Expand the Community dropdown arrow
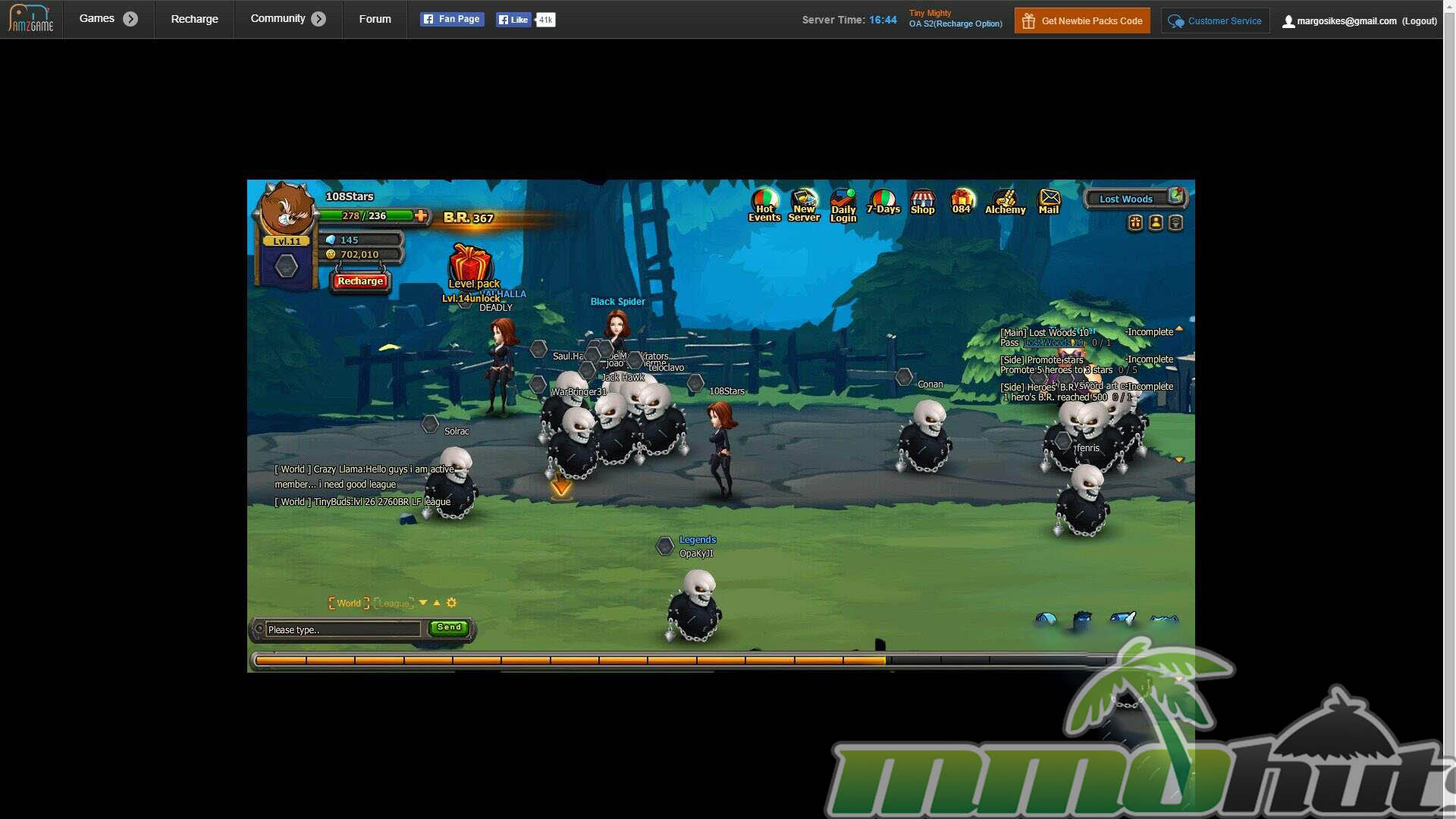The height and width of the screenshot is (819, 1456). tap(318, 19)
